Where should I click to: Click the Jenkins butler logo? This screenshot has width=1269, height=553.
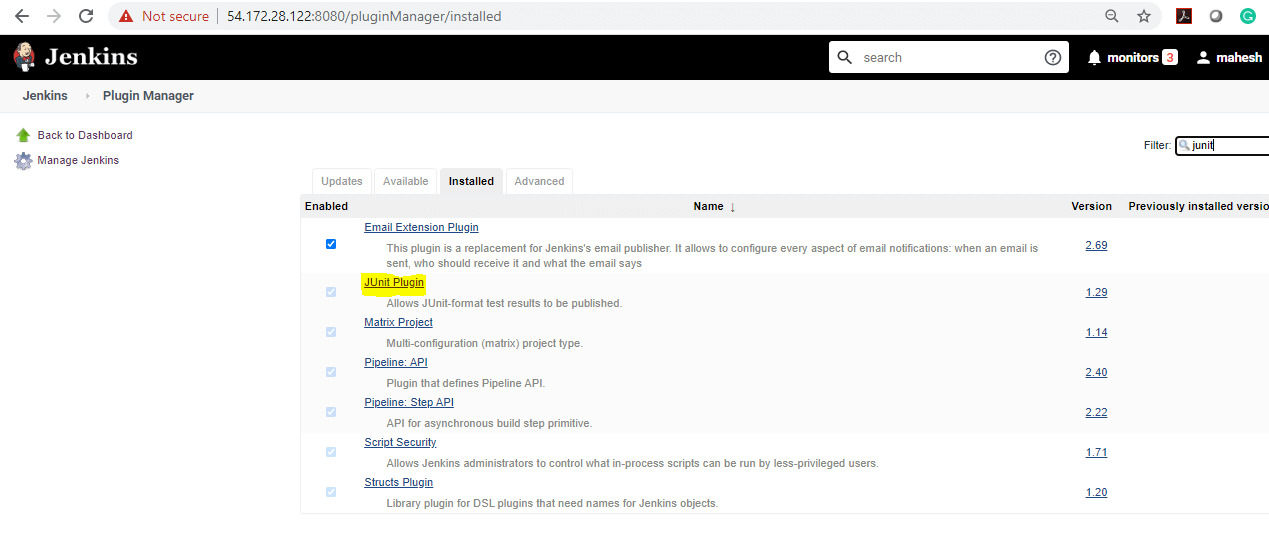24,56
